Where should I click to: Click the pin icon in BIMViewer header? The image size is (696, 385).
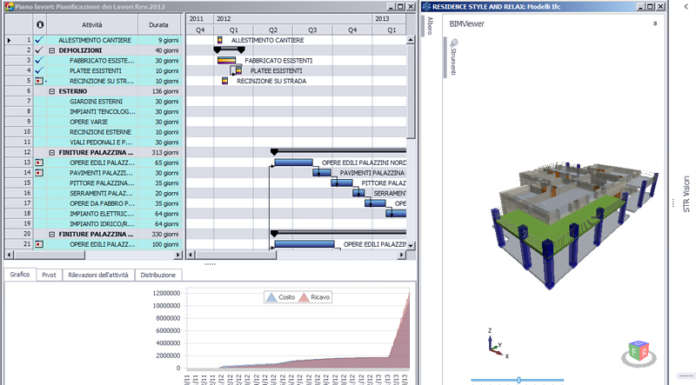(x=655, y=24)
